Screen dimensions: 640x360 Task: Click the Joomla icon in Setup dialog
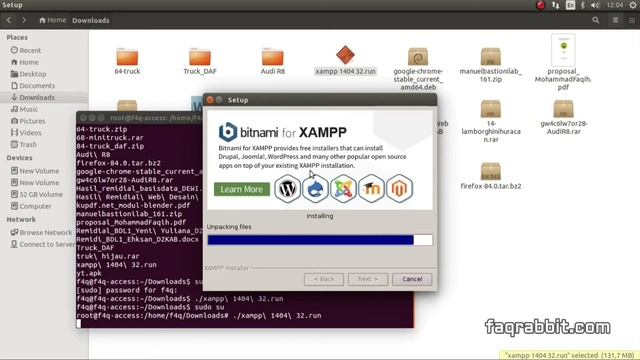pyautogui.click(x=343, y=189)
